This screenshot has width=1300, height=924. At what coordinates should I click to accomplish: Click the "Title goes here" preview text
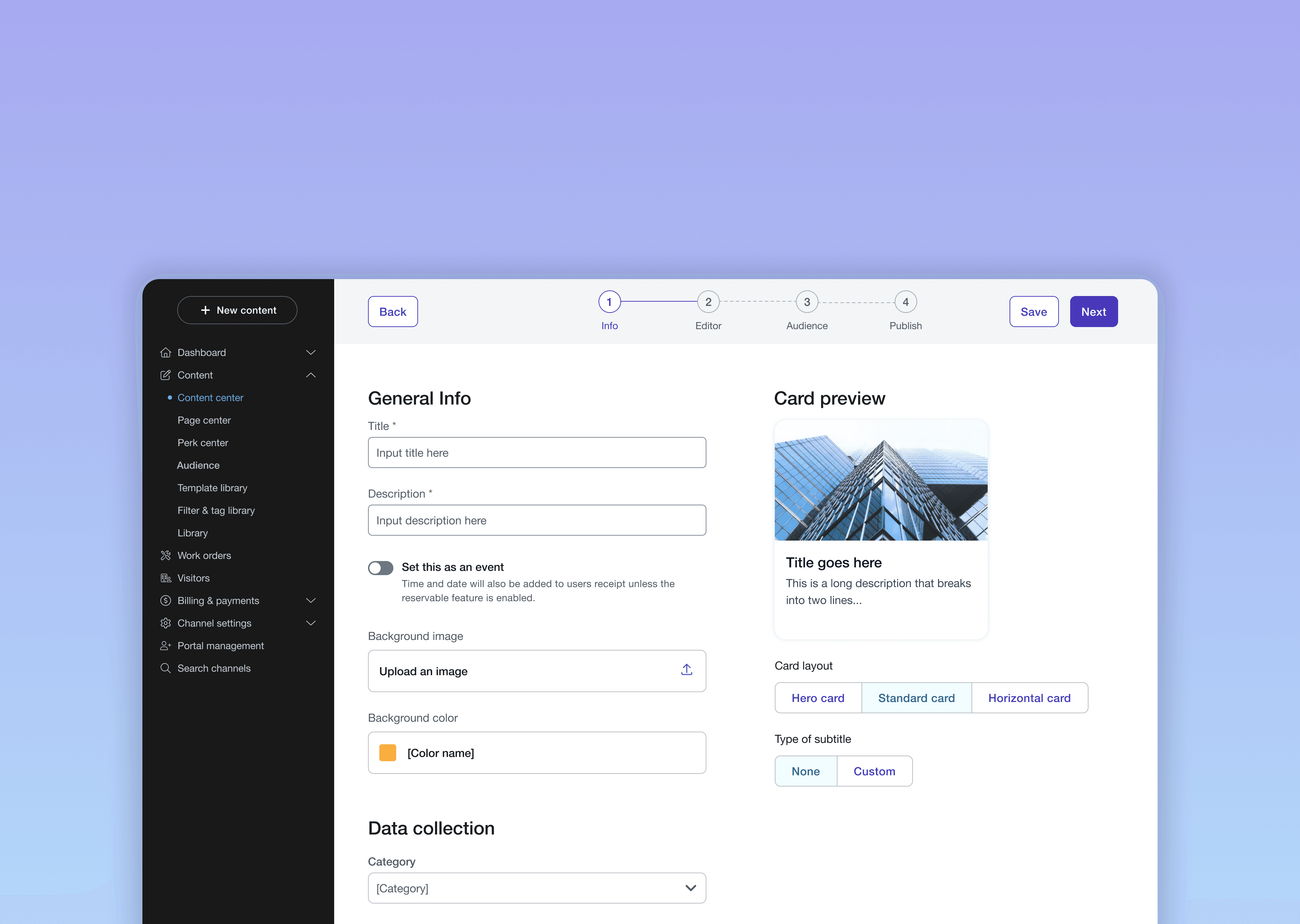[834, 563]
